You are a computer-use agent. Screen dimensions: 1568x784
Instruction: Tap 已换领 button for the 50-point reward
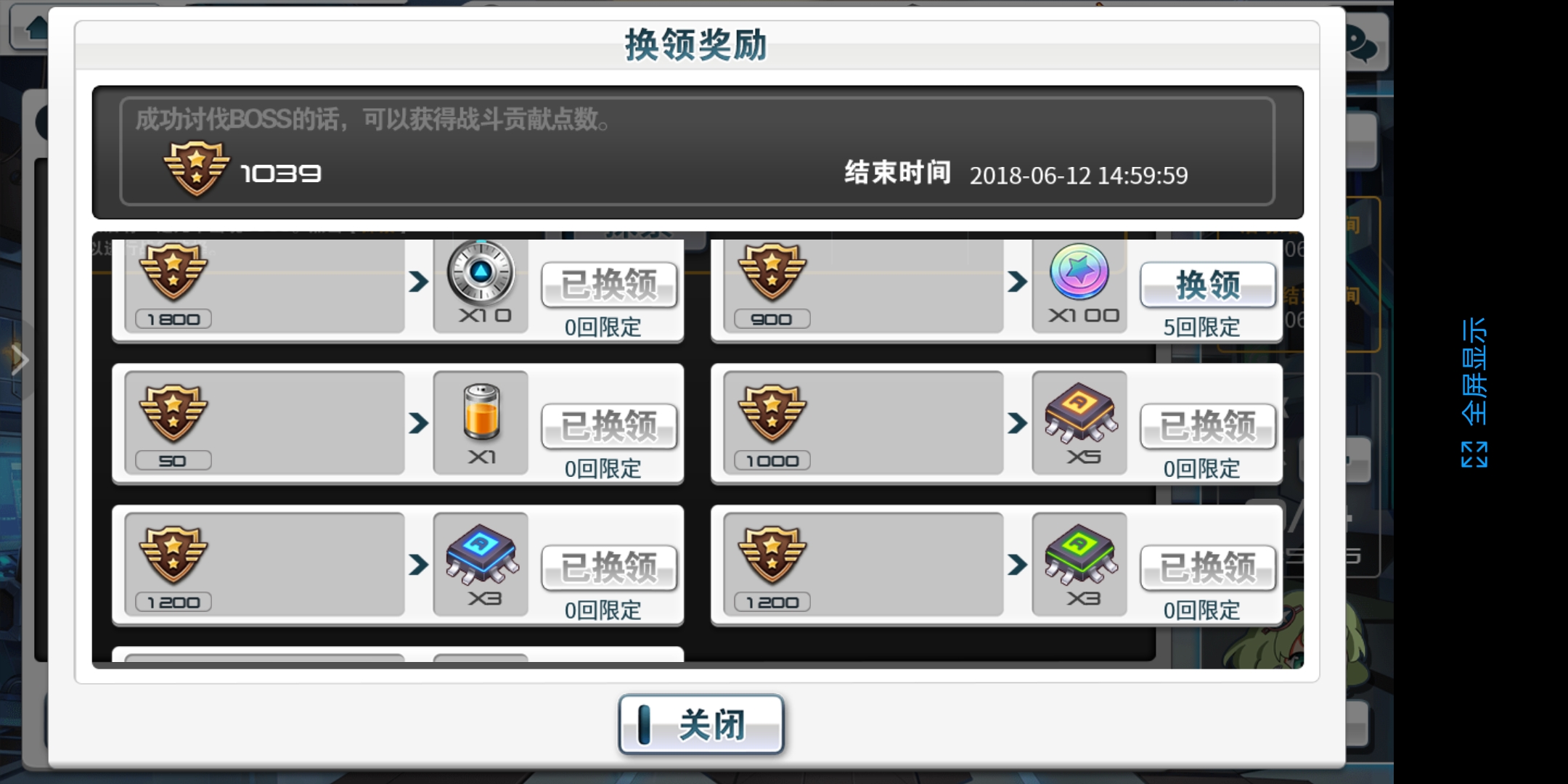[609, 426]
